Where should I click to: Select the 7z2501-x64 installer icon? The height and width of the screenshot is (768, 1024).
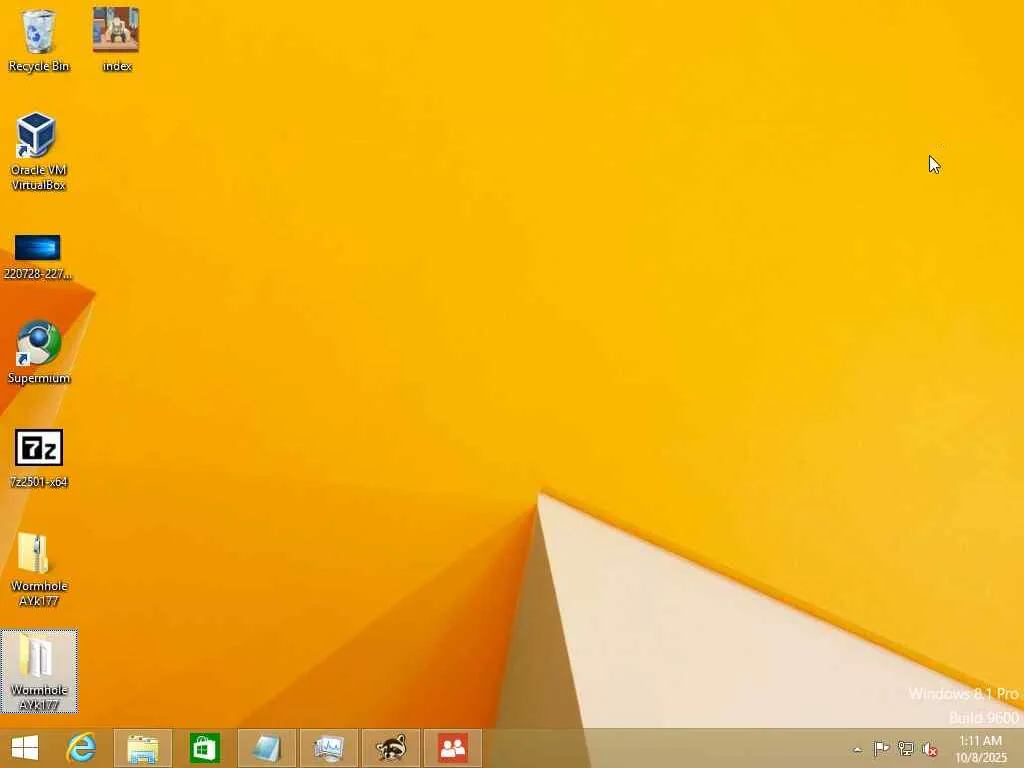tap(39, 458)
